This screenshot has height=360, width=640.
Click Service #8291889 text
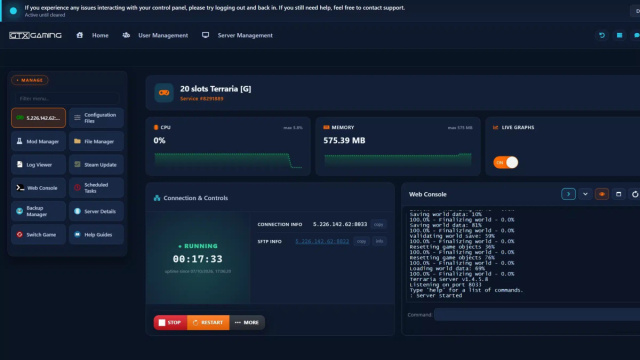202,98
